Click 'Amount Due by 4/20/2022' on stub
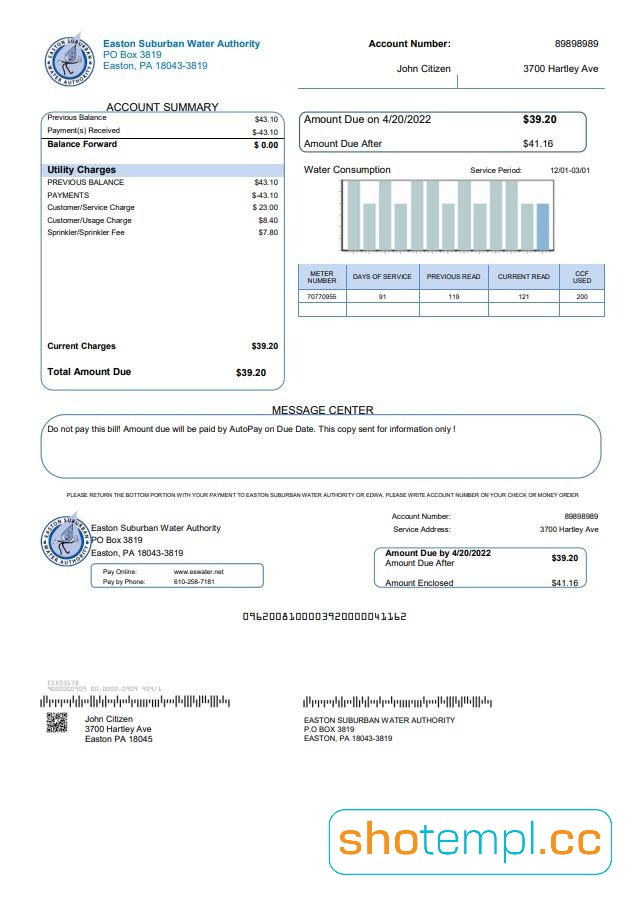 pos(438,553)
